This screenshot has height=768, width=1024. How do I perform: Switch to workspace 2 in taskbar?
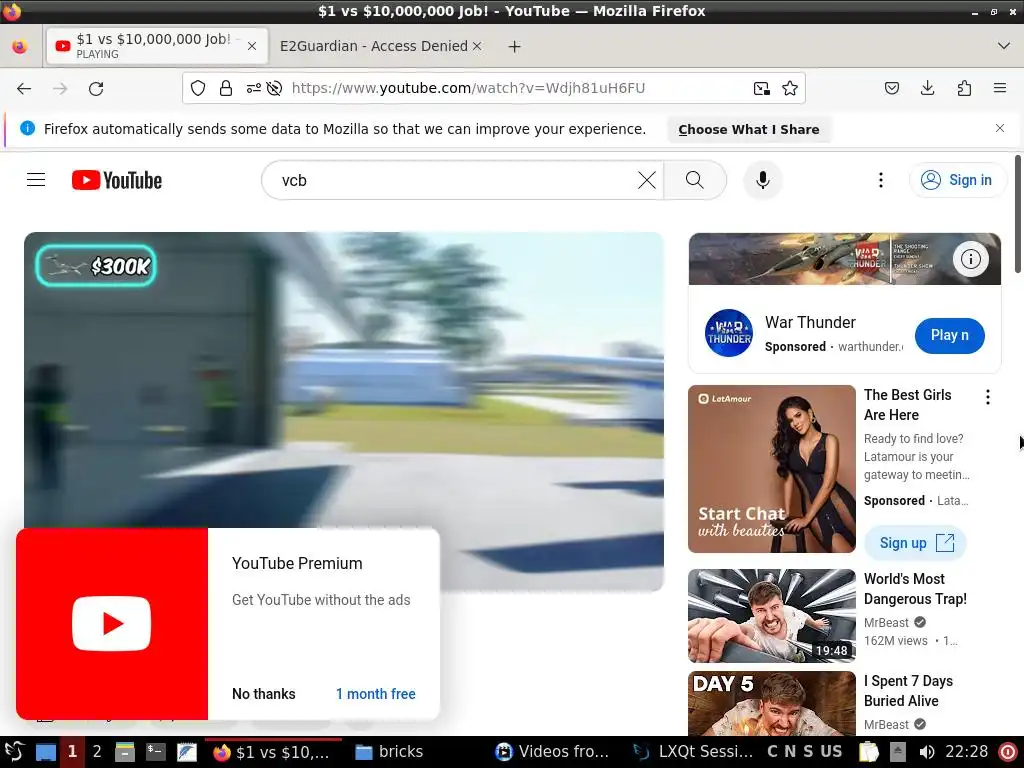coord(97,752)
